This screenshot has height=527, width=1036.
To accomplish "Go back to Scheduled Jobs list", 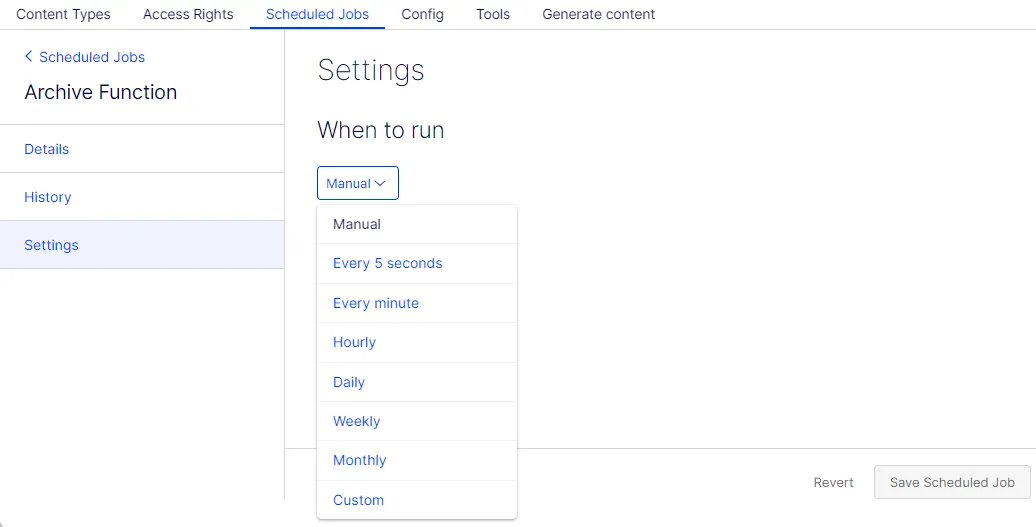I will (85, 57).
